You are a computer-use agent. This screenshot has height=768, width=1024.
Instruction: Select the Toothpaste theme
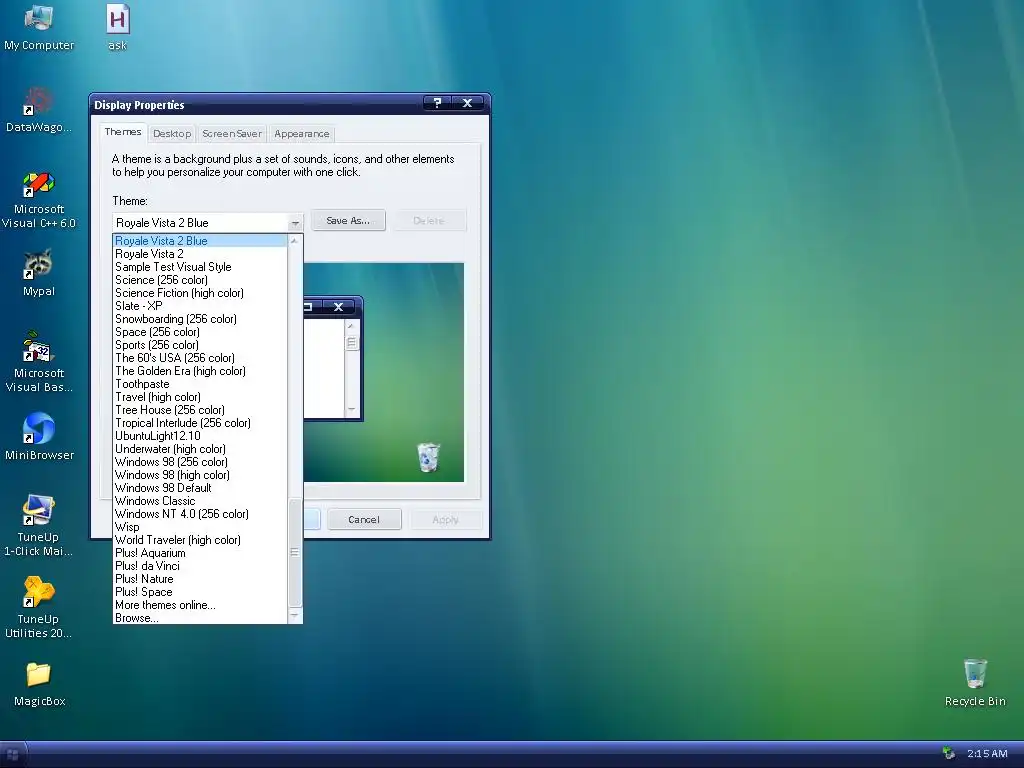[x=200, y=384]
